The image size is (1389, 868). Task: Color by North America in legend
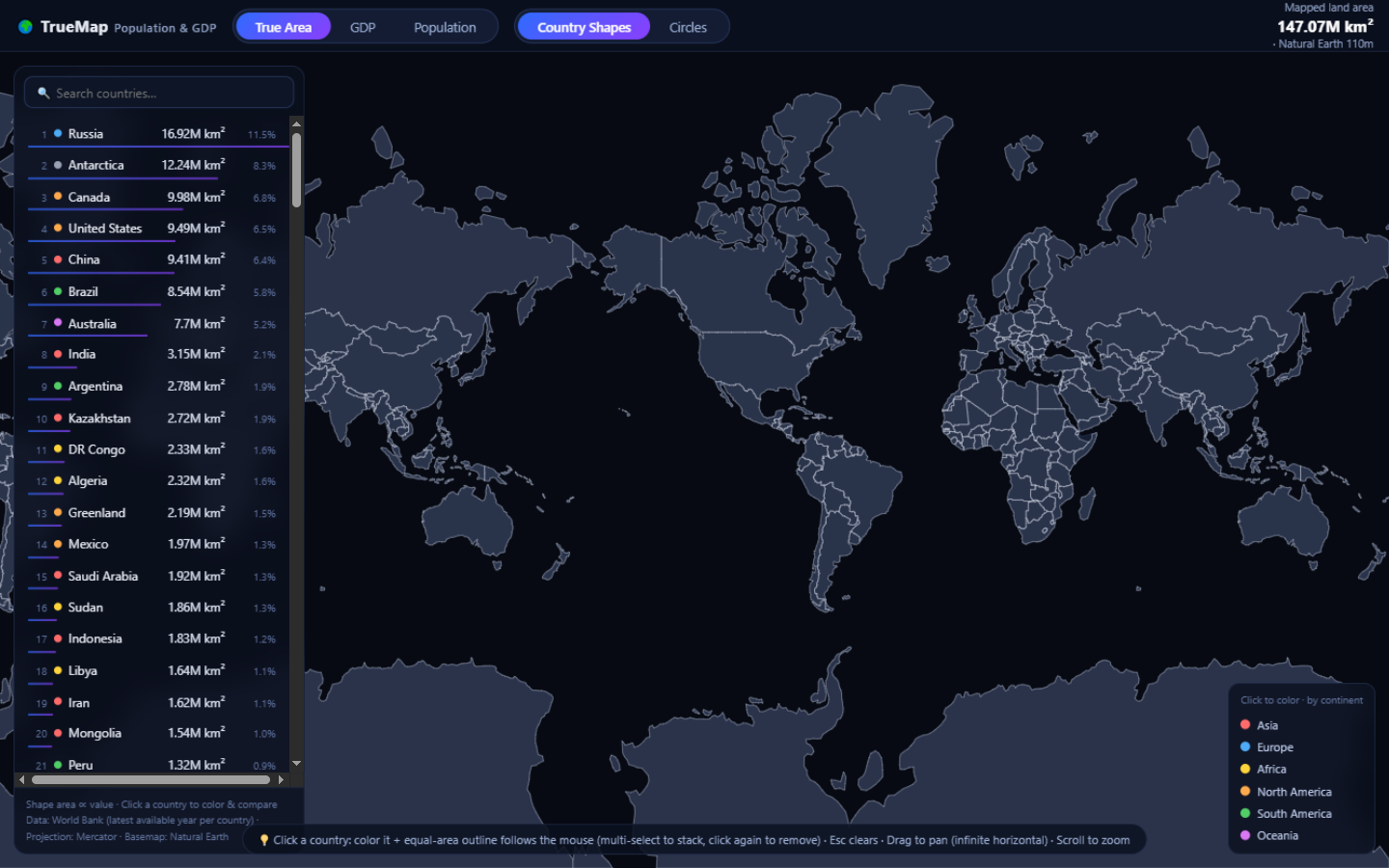1285,791
